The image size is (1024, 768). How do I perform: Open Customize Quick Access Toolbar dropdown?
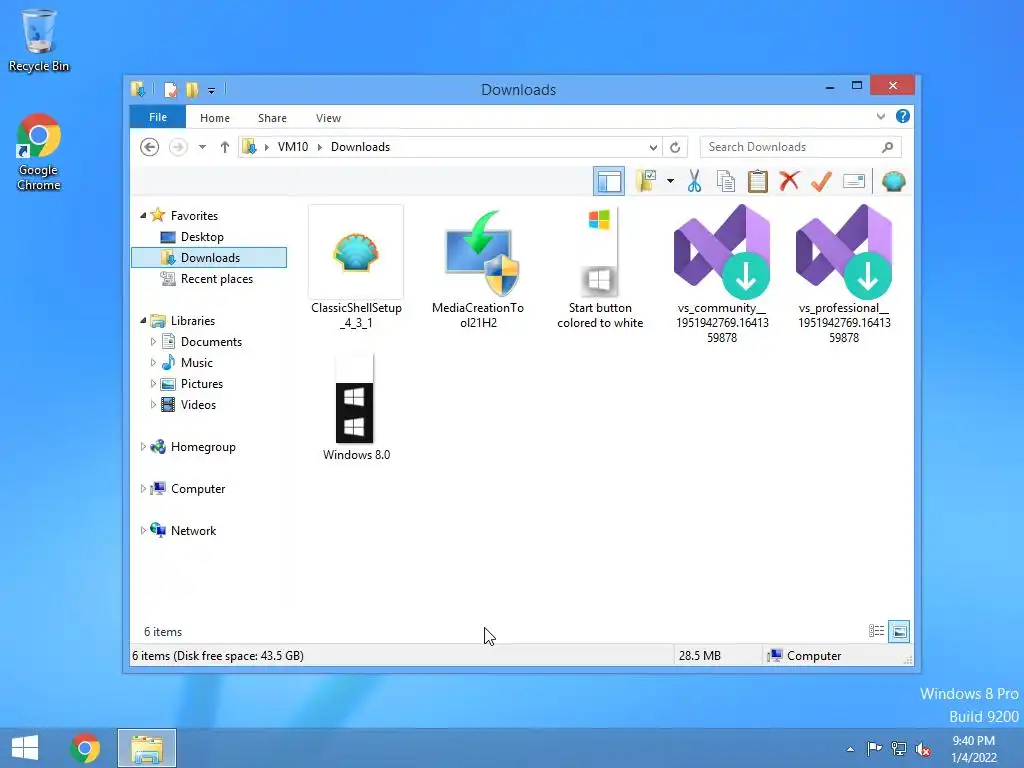coord(211,91)
